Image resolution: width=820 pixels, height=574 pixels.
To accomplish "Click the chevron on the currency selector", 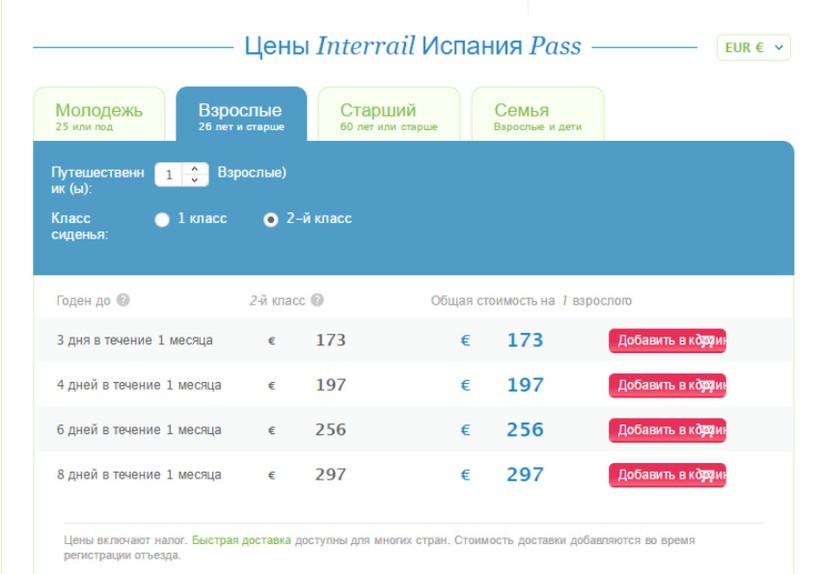I will coord(779,48).
